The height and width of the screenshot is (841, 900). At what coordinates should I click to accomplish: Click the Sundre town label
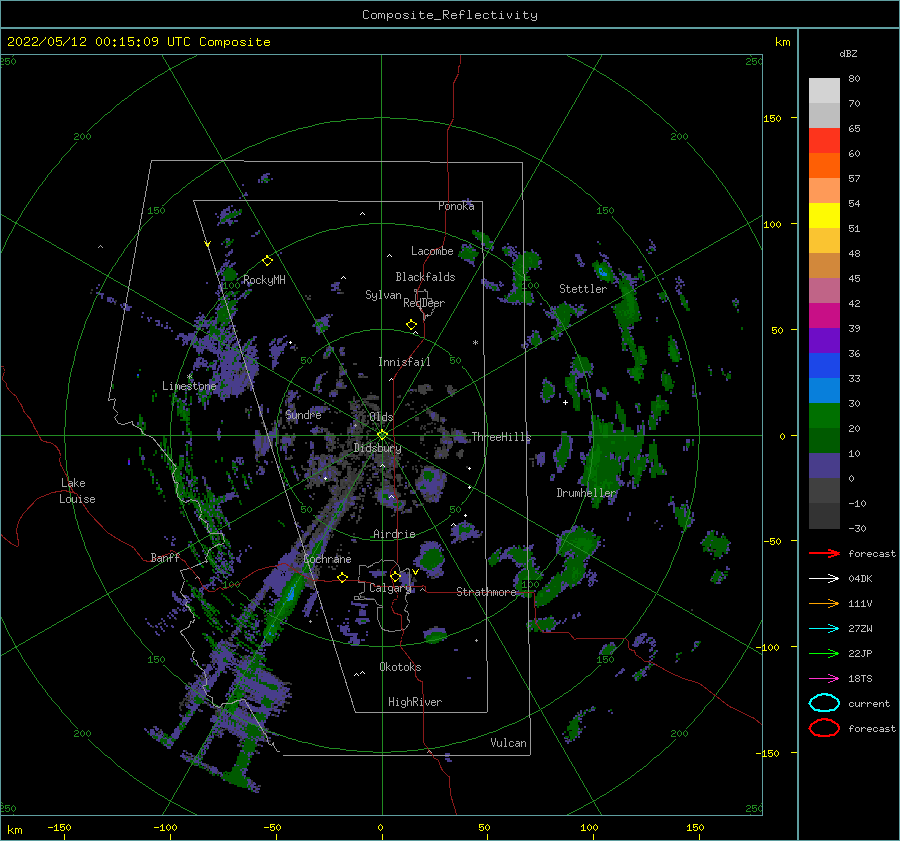[303, 414]
